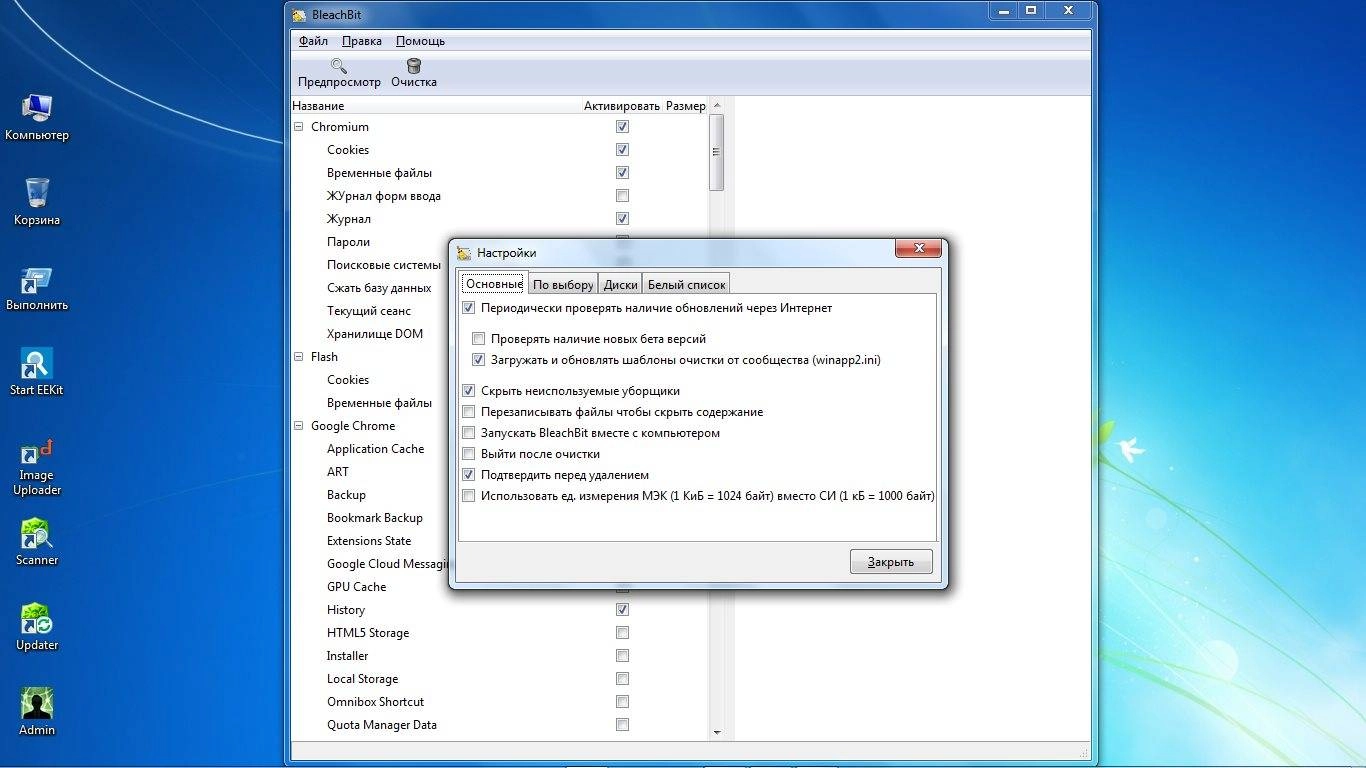Enable overwriting files to hide contents
Viewport: 1366px width, 768px height.
click(x=469, y=412)
